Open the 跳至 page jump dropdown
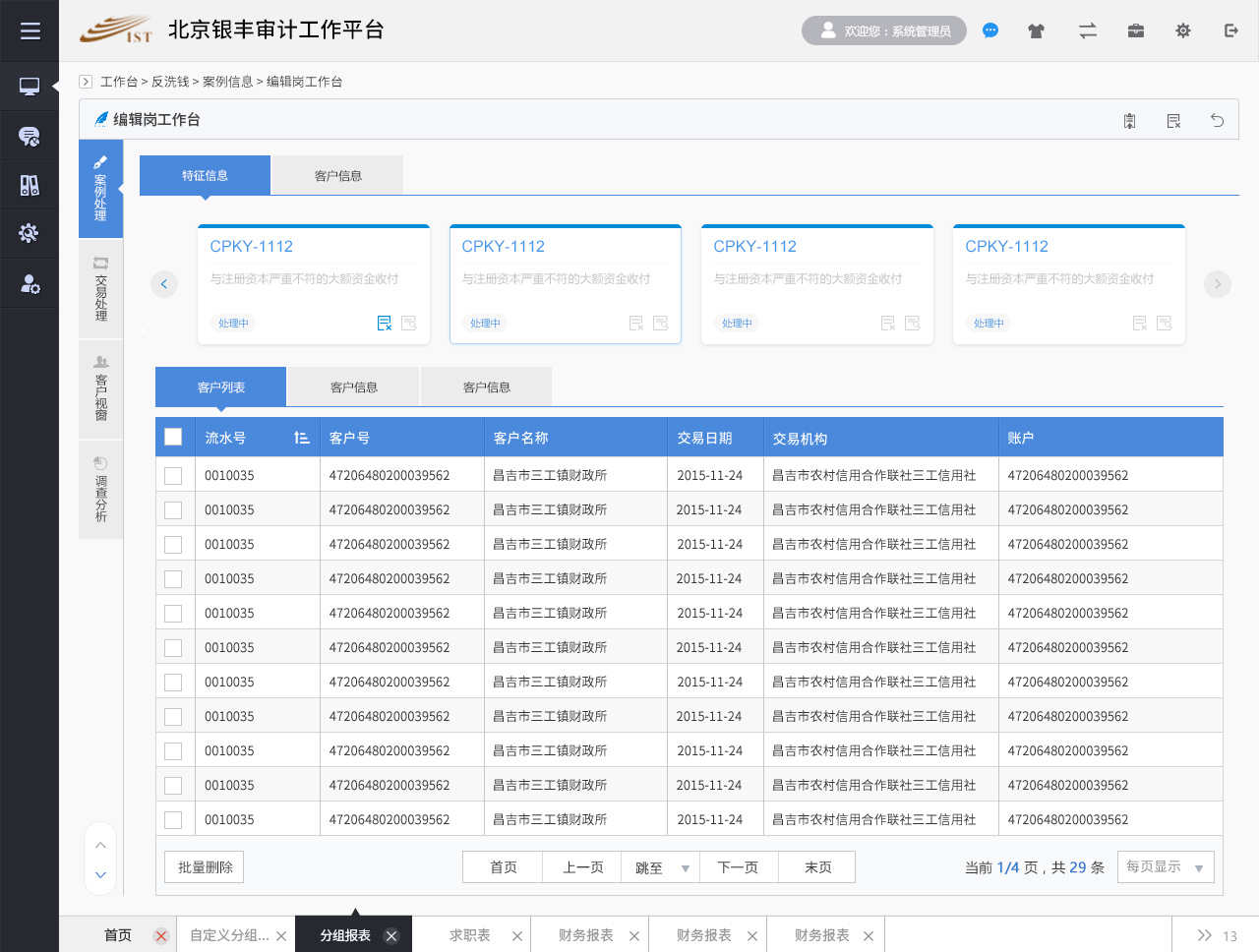Viewport: 1259px width, 952px height. tap(660, 866)
